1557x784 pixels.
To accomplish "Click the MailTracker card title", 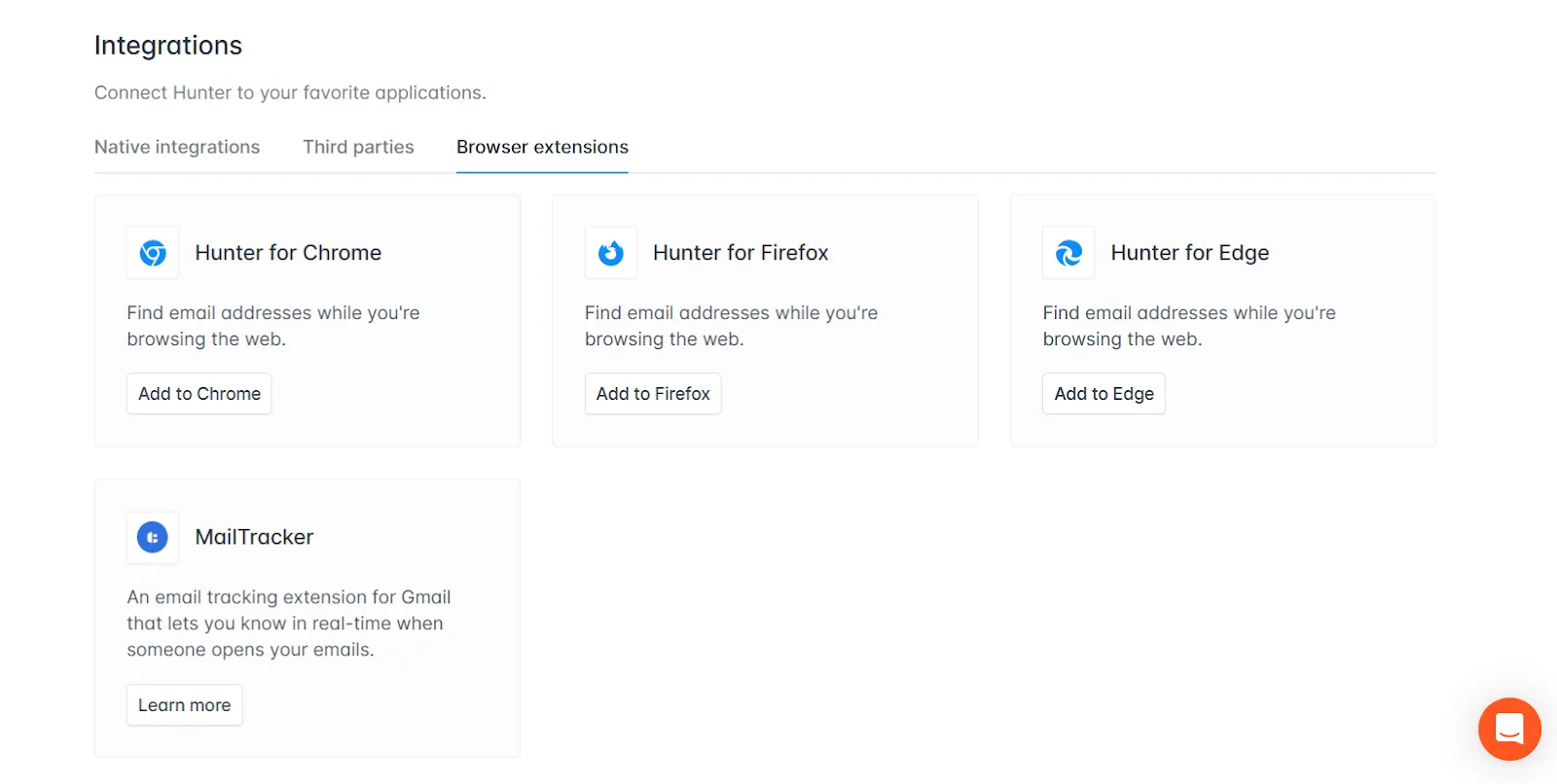I will click(x=254, y=537).
